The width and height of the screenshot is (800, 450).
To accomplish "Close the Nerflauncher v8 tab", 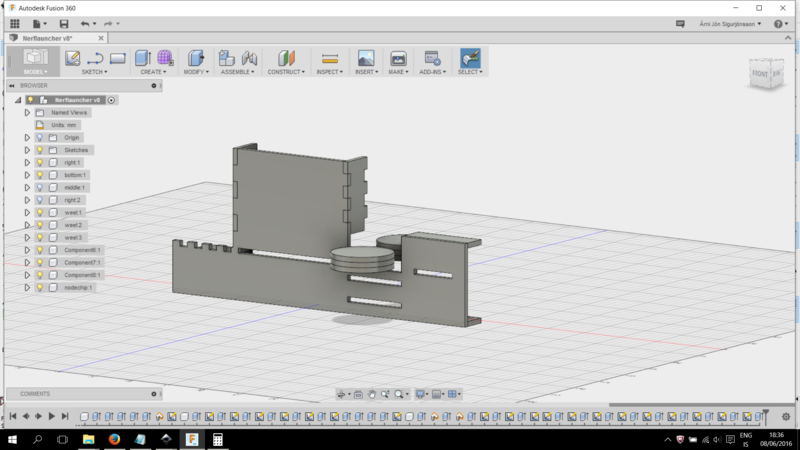I will point(101,38).
